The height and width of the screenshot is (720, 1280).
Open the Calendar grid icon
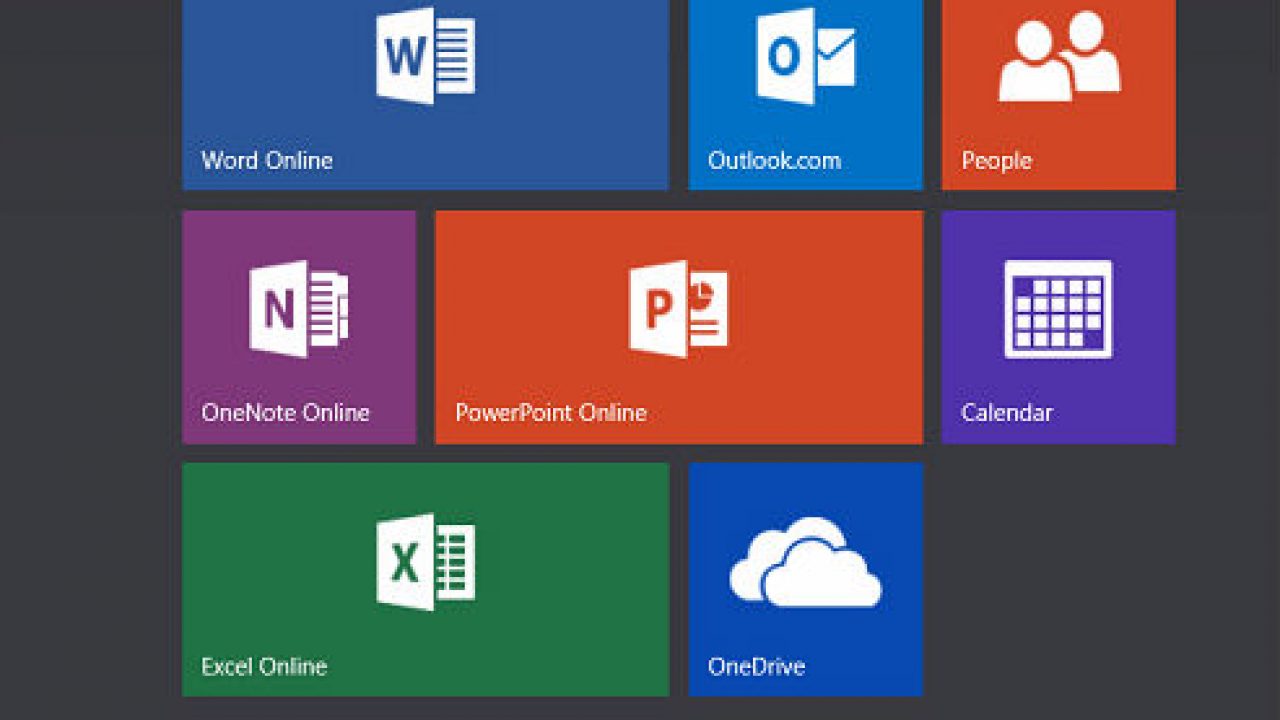(1058, 309)
